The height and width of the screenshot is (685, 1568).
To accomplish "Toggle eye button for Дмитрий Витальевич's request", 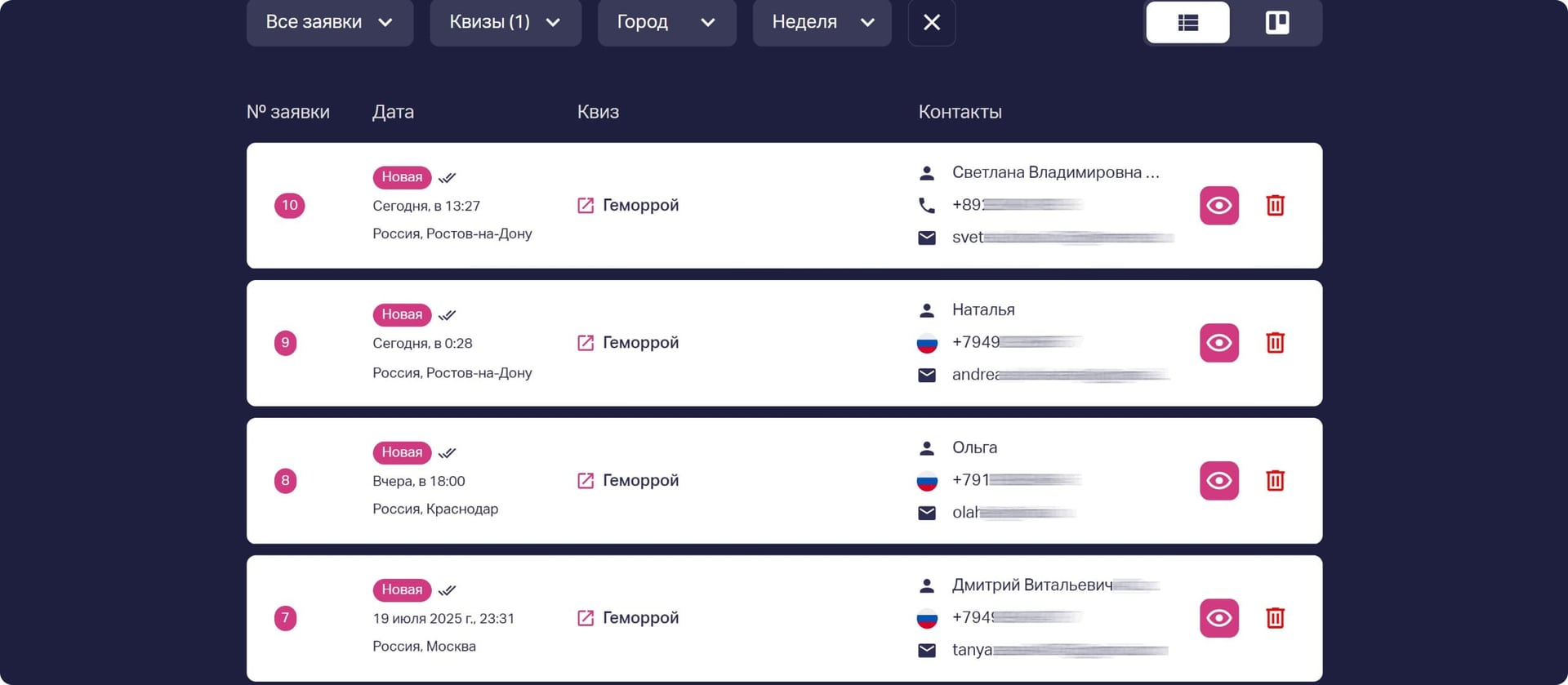I will (1218, 618).
